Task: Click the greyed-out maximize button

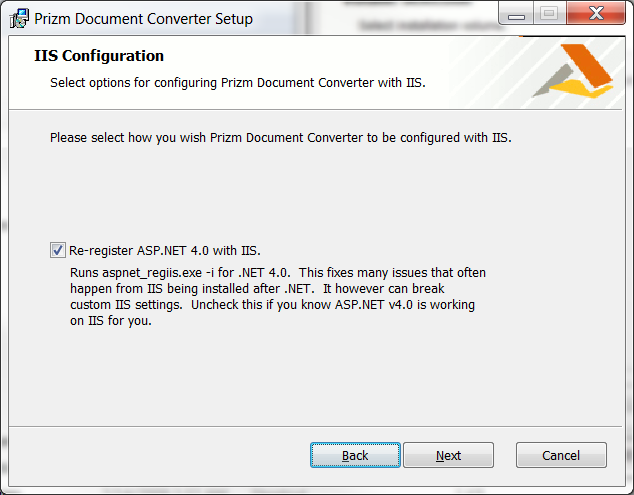Action: pyautogui.click(x=549, y=14)
